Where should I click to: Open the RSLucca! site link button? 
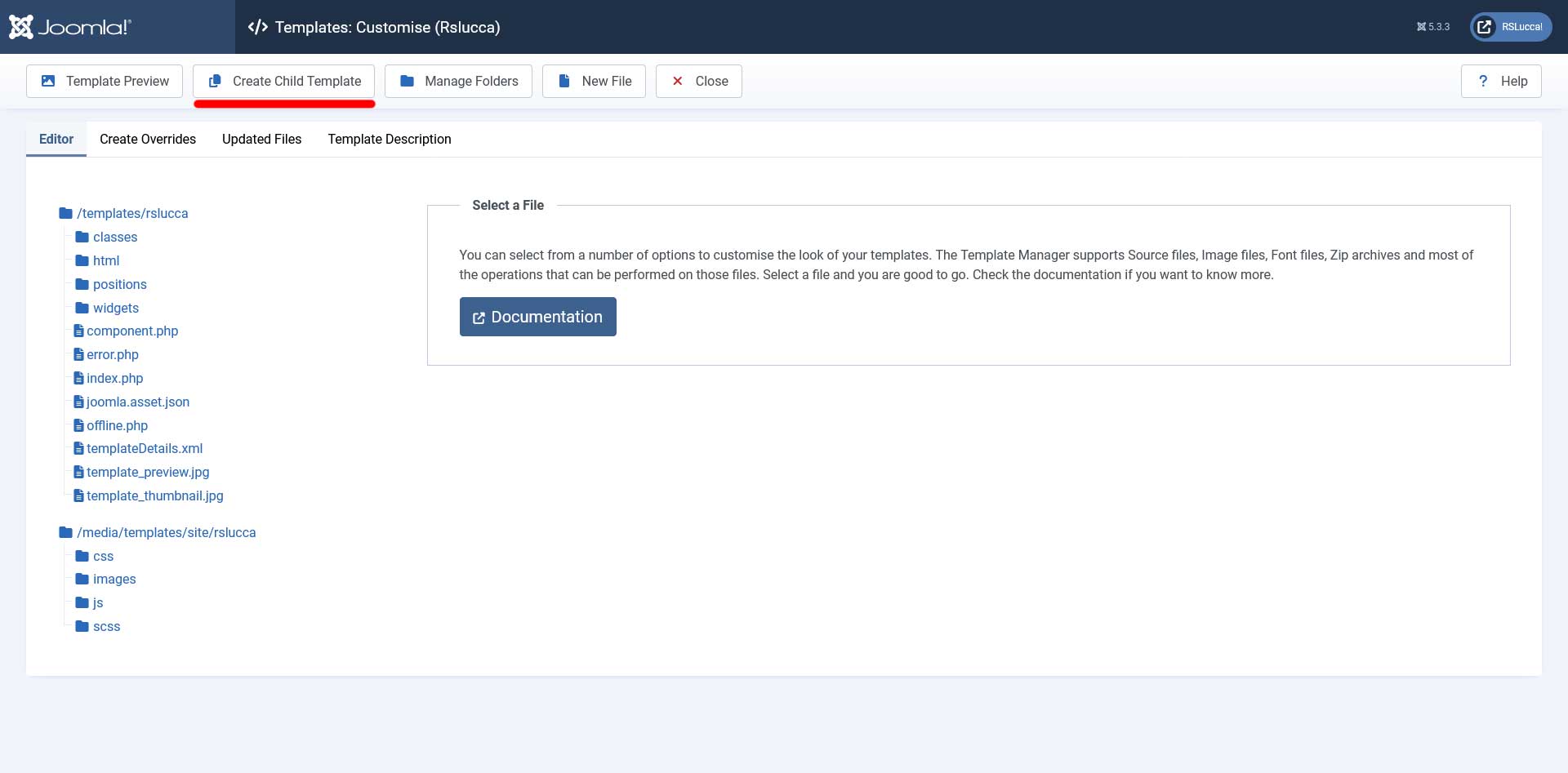coord(1511,27)
